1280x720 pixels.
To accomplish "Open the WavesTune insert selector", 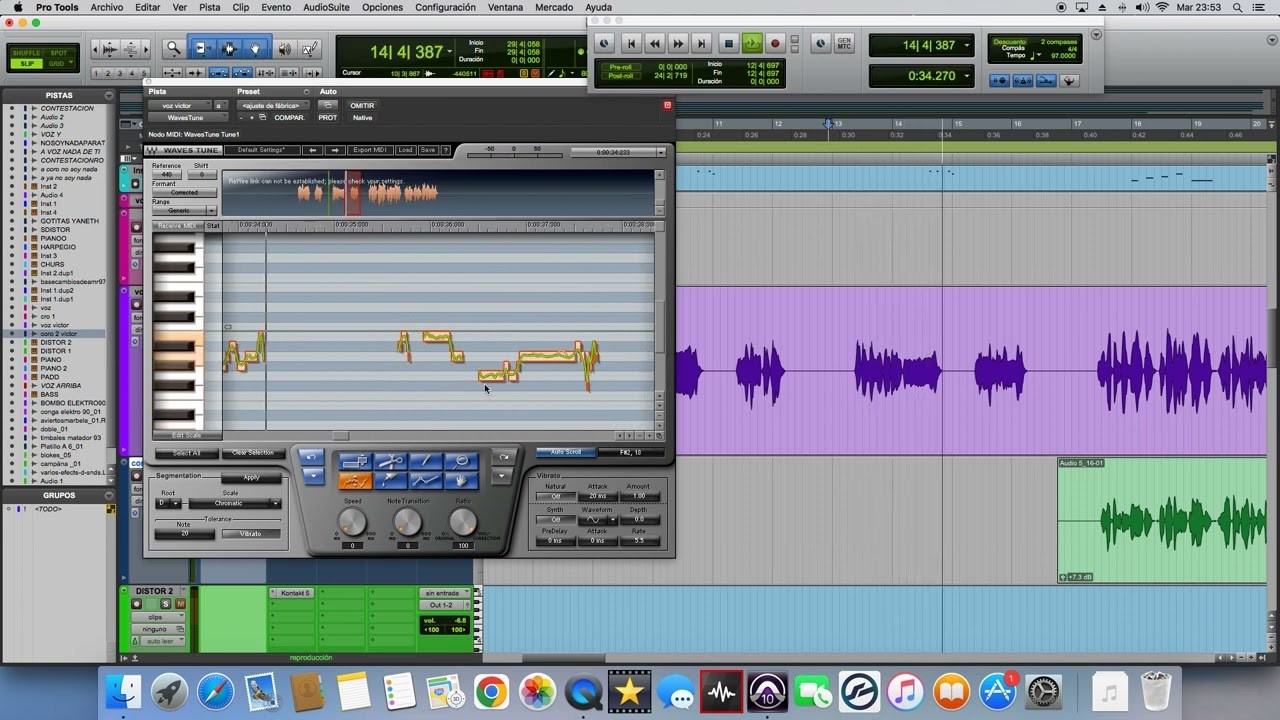I will tap(188, 117).
